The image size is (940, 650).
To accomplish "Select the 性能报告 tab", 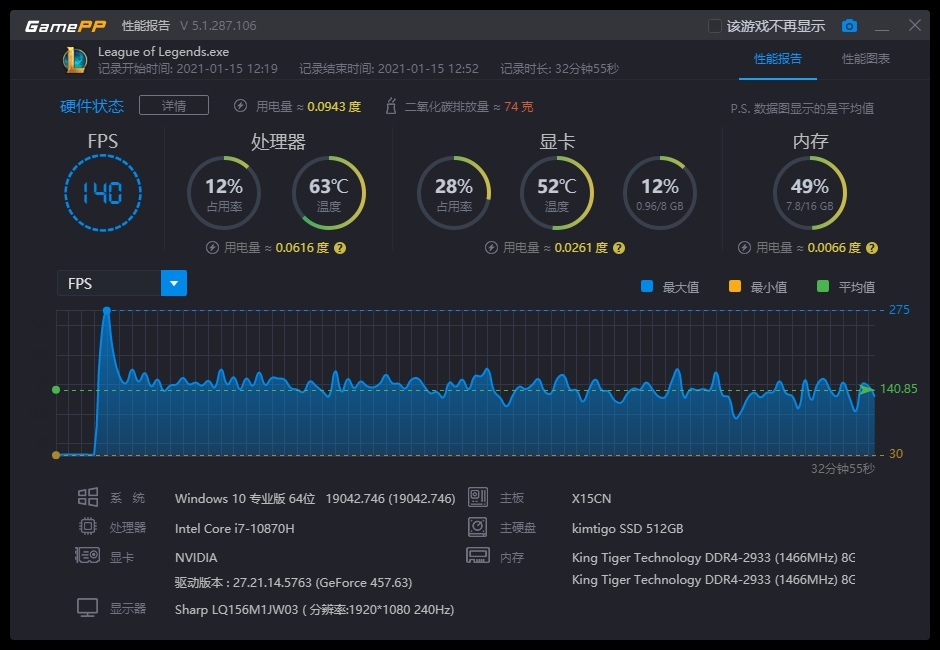I will 778,59.
